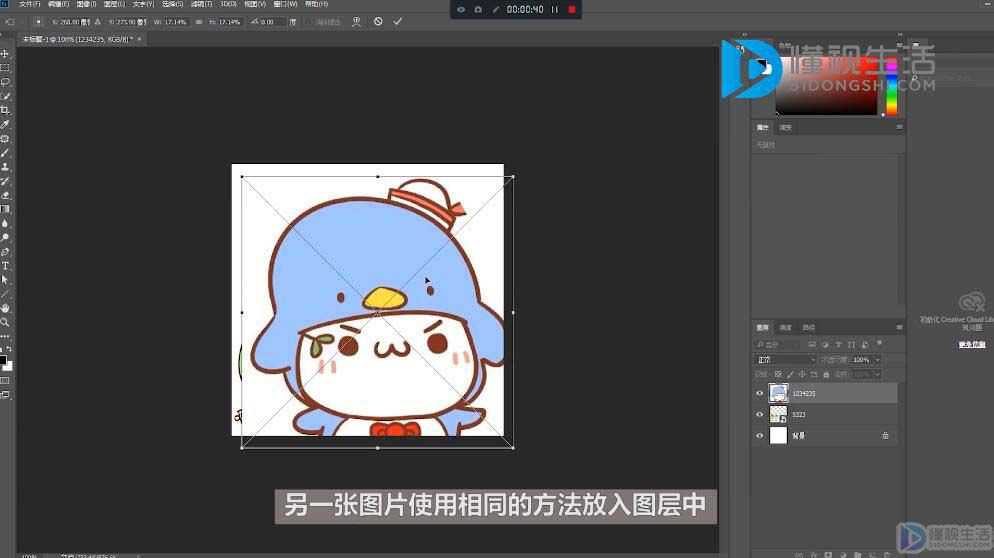Image resolution: width=994 pixels, height=558 pixels.
Task: Select the Gradient tool
Action: (5, 209)
